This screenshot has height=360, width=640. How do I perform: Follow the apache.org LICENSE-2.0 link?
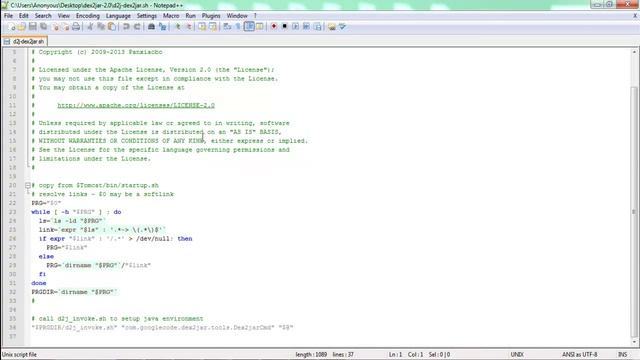pyautogui.click(x=136, y=105)
